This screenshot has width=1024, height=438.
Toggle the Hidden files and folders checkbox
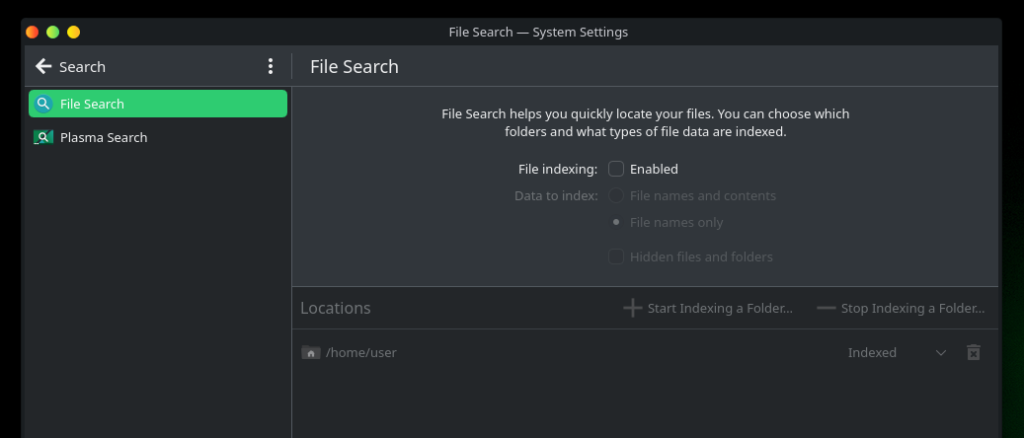tap(616, 257)
